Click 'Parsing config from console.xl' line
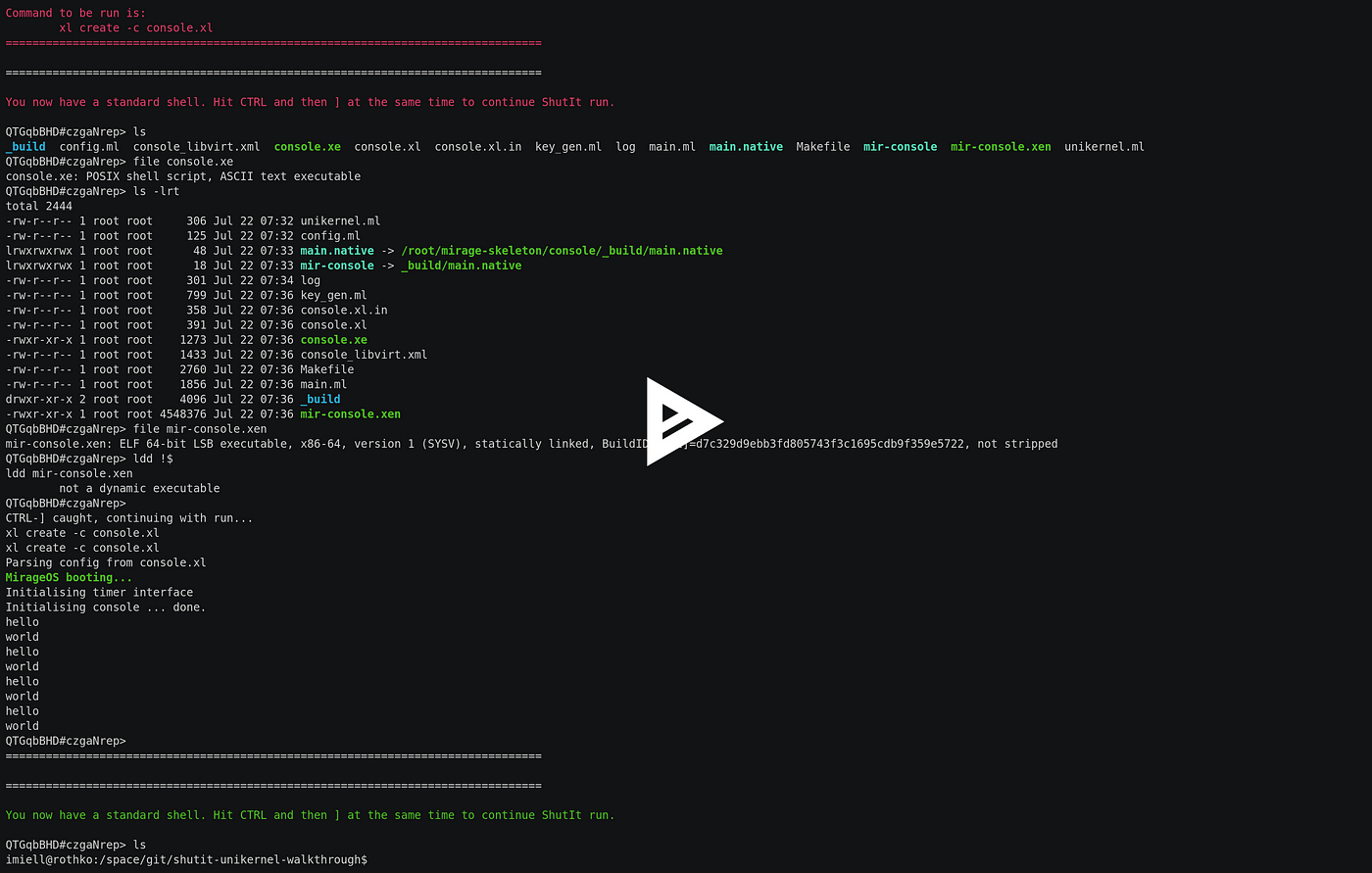This screenshot has height=873, width=1372. [x=106, y=562]
